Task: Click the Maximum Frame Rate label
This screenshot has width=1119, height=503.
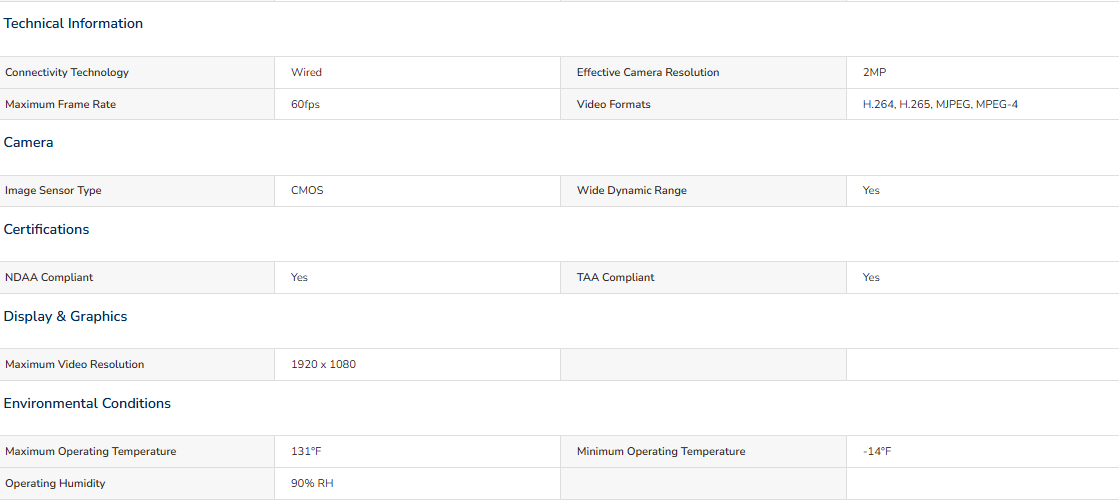Action: coord(61,105)
